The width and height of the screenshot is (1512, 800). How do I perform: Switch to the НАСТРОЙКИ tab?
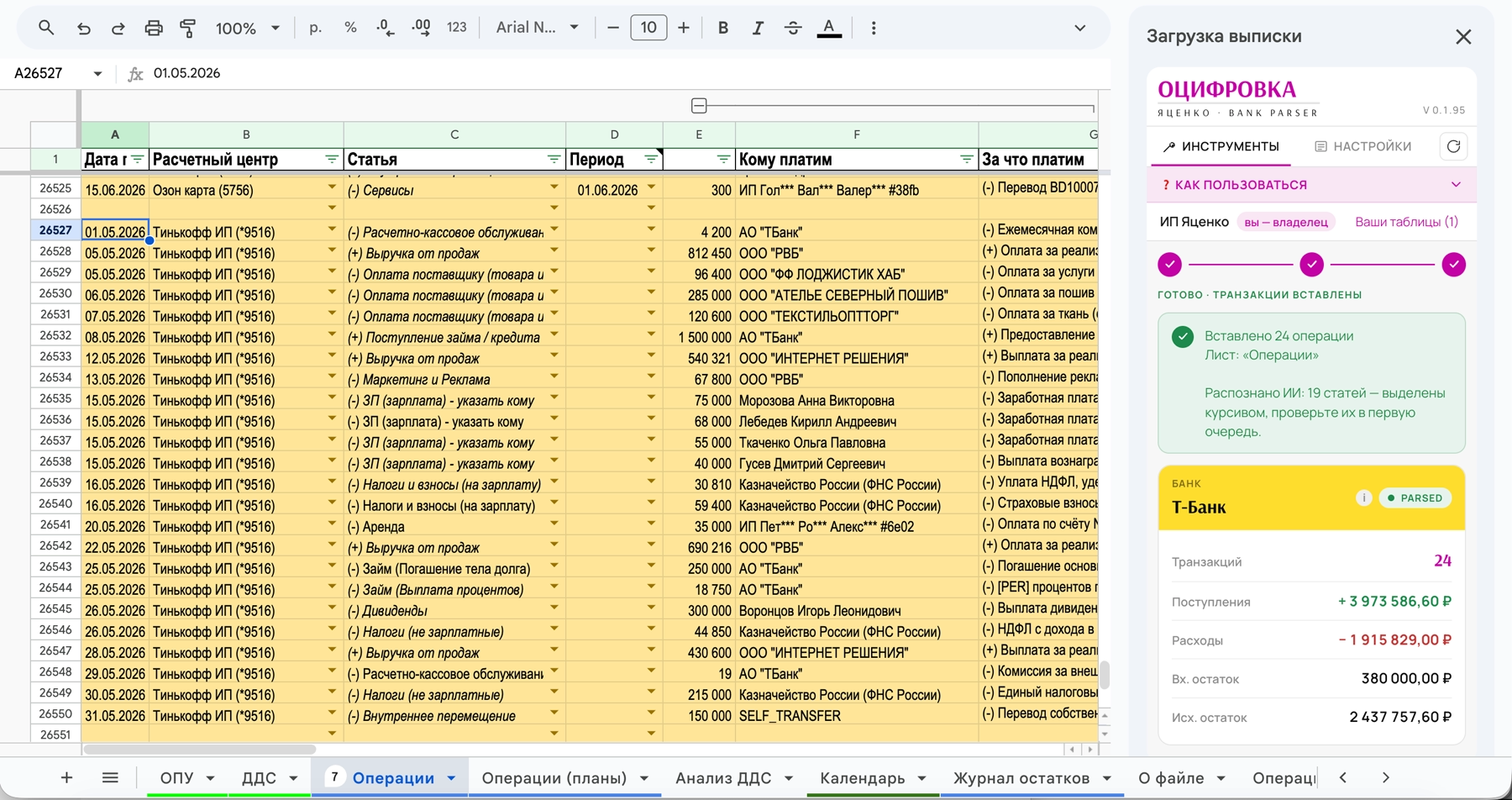[x=1362, y=146]
